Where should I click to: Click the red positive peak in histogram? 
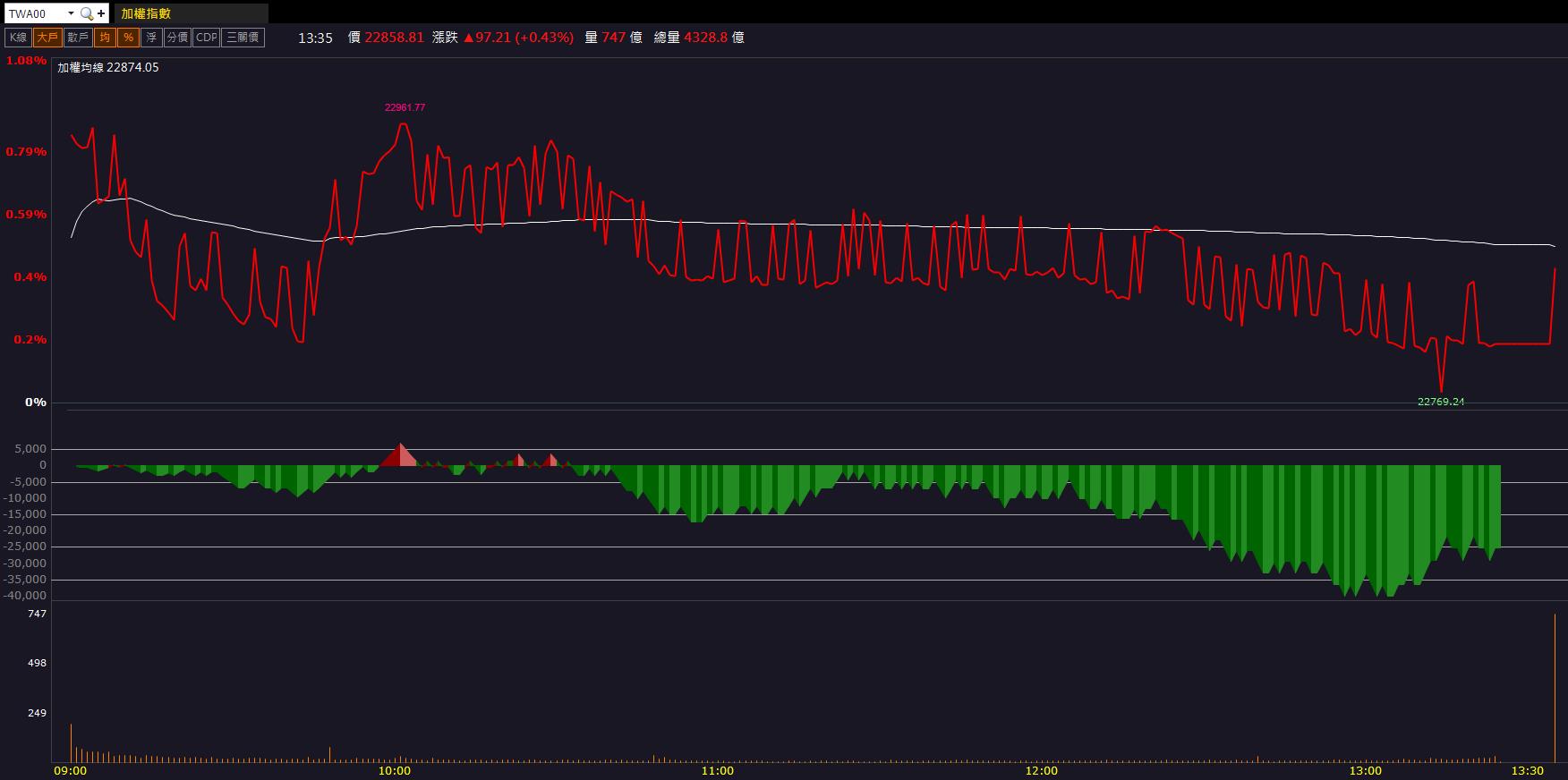[x=400, y=455]
